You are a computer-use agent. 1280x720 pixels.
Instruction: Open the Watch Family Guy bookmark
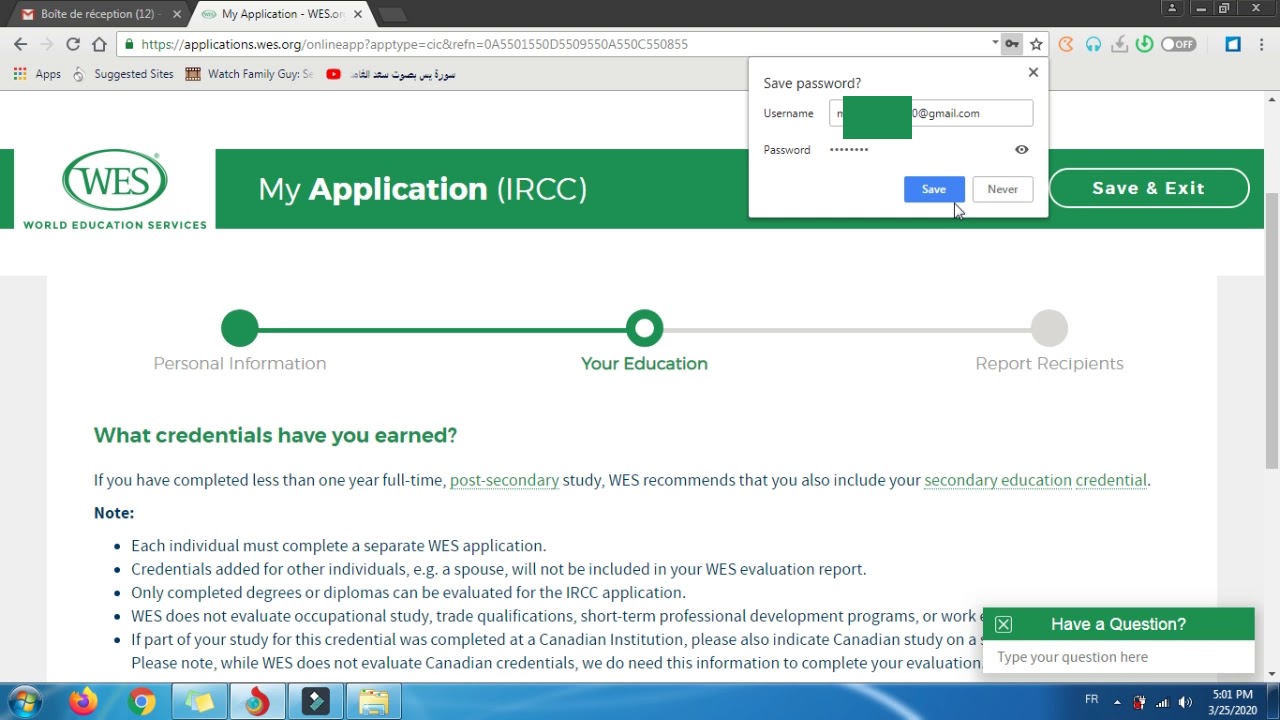pos(250,74)
